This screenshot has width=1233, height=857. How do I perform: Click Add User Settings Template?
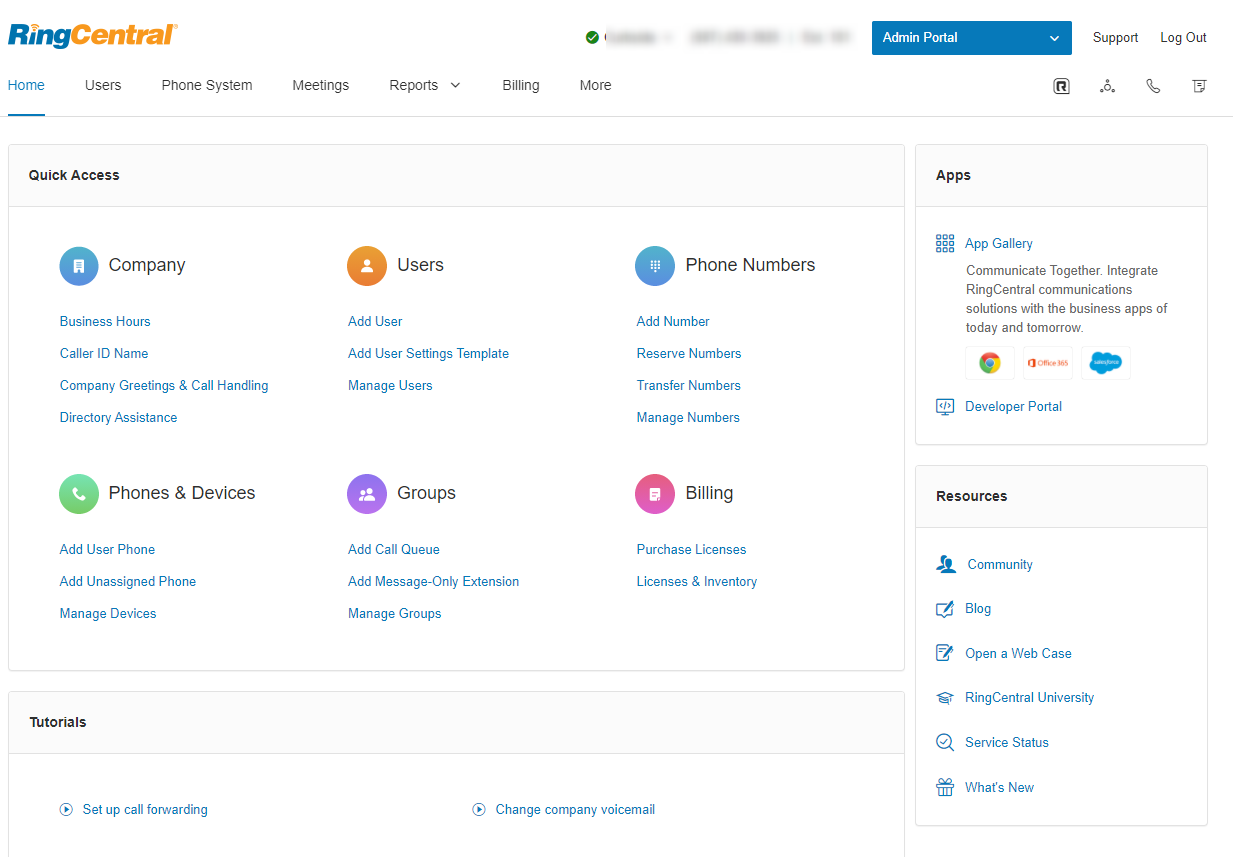428,354
